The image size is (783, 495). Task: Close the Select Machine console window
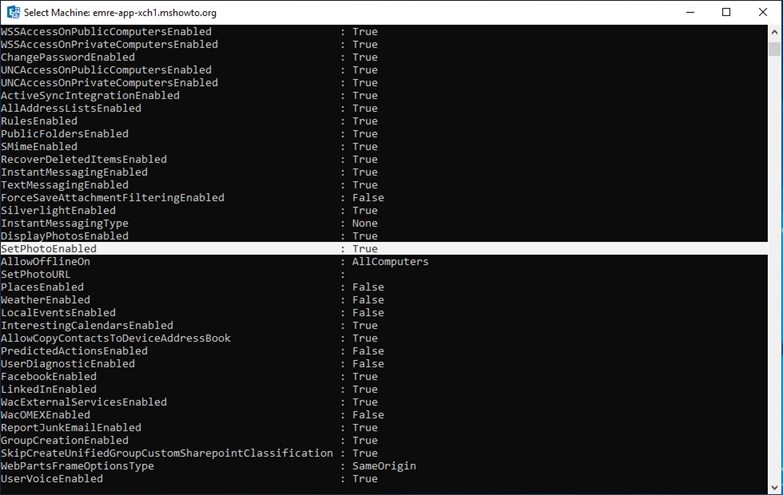(763, 12)
